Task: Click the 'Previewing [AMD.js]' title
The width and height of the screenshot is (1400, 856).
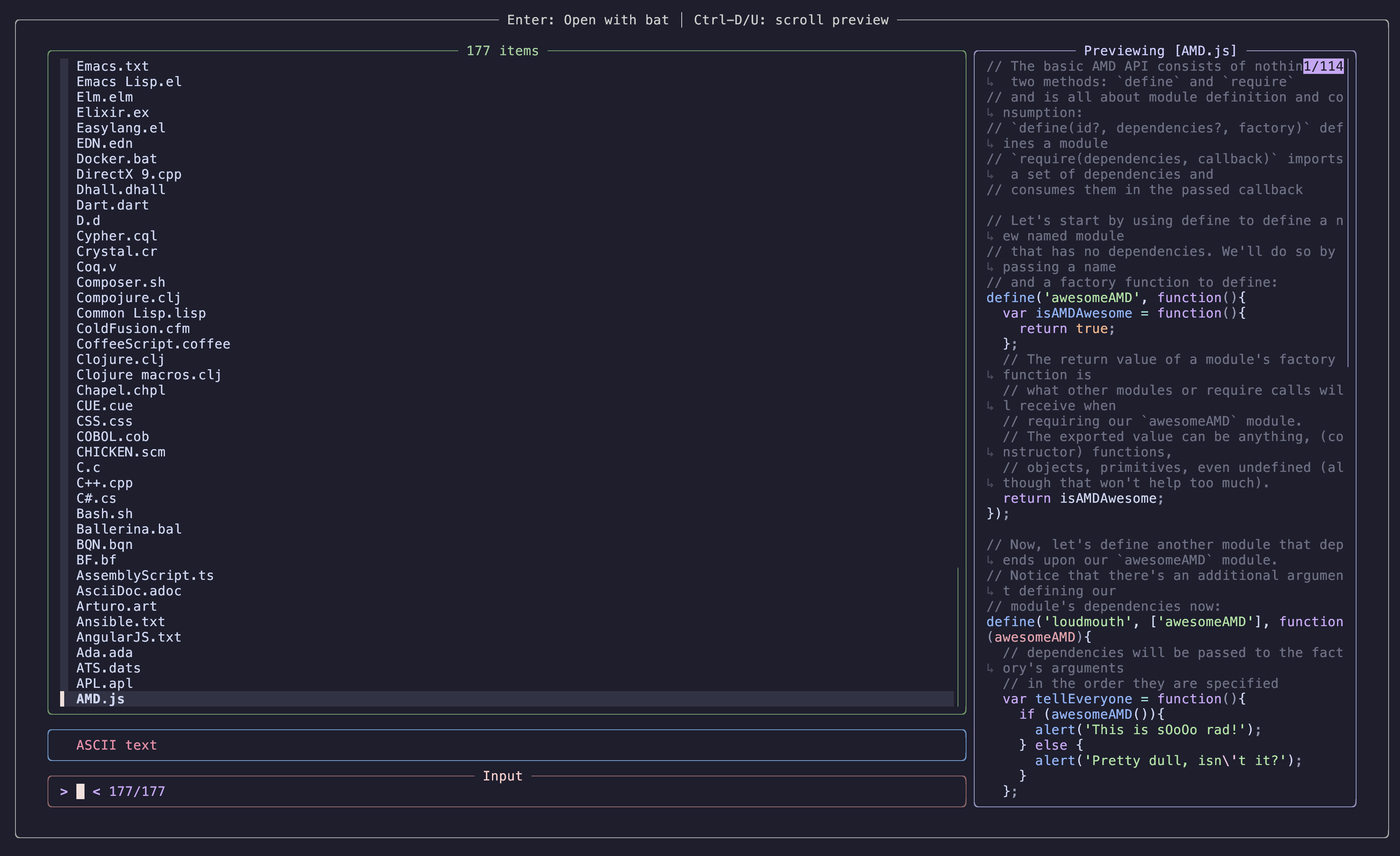Action: (1160, 50)
